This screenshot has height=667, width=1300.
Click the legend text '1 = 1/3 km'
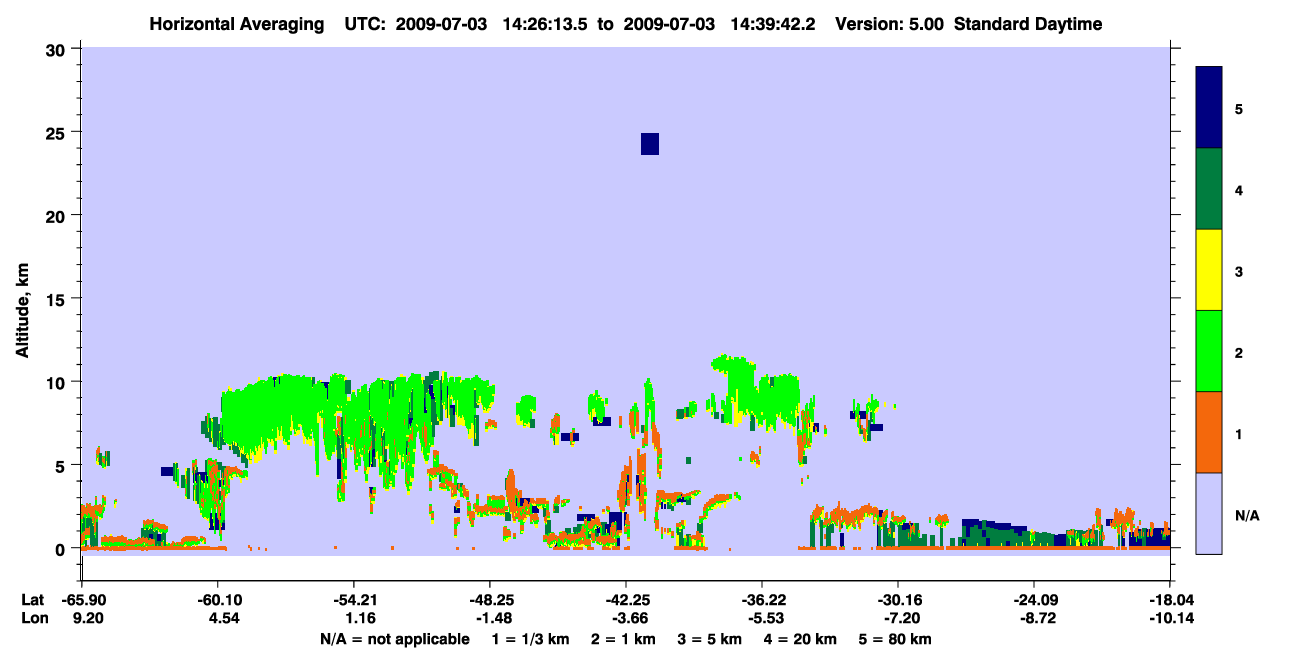pos(531,639)
